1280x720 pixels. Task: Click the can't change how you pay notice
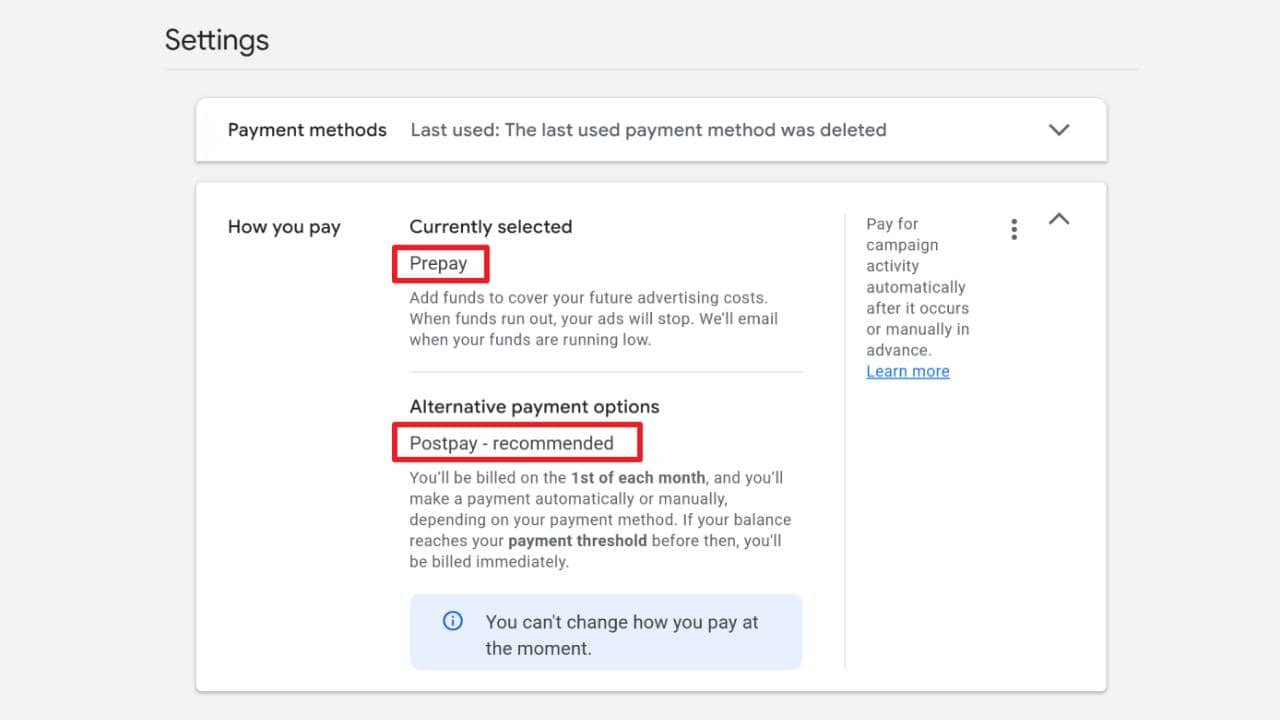[x=606, y=632]
